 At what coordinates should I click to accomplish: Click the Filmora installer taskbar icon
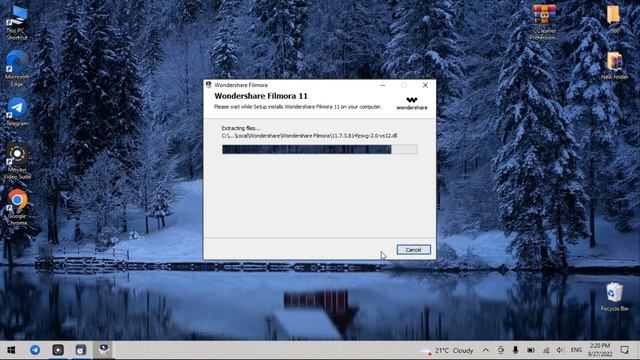click(x=104, y=350)
